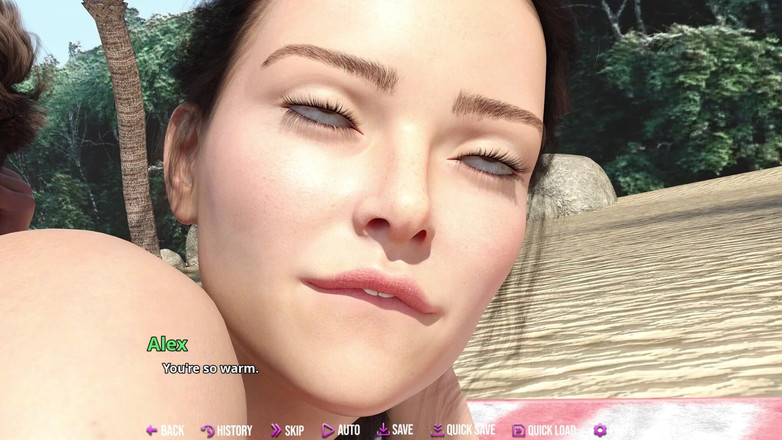Click the dialogue line "You're so warm."
Screen dimensions: 782x440
click(210, 368)
